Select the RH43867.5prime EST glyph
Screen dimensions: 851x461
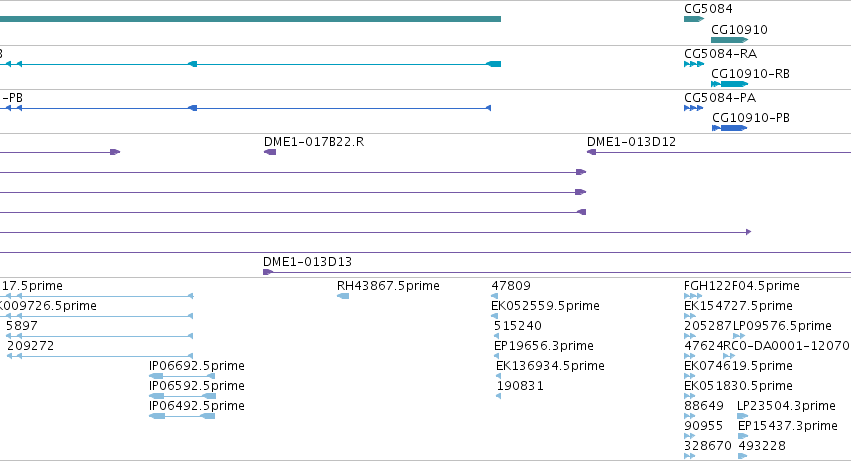(x=343, y=296)
